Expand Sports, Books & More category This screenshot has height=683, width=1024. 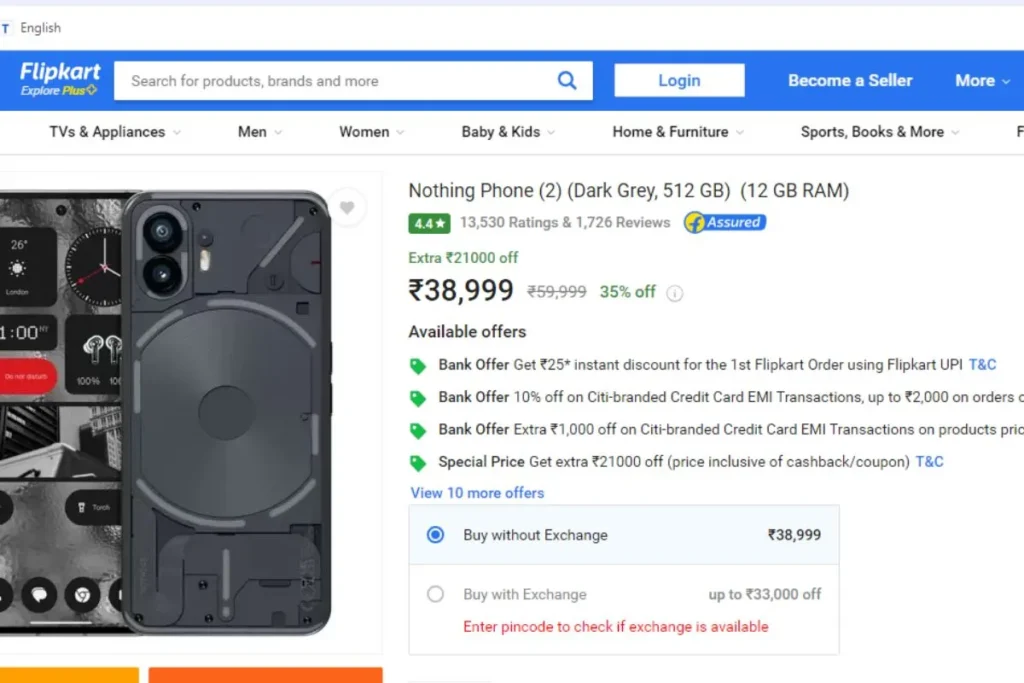[880, 132]
